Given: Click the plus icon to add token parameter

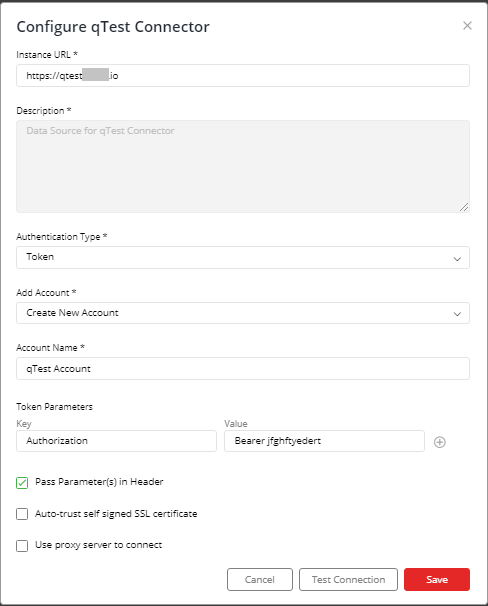Looking at the screenshot, I should pyautogui.click(x=440, y=442).
